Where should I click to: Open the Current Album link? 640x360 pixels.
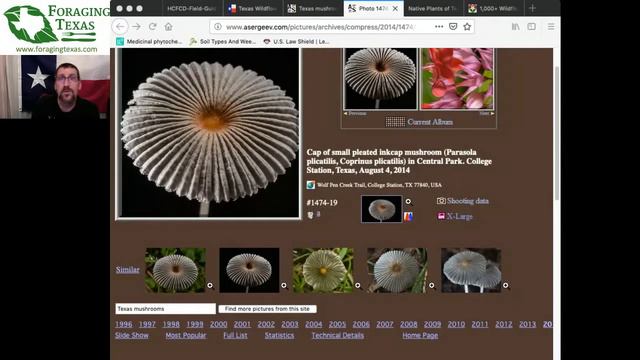(x=430, y=122)
